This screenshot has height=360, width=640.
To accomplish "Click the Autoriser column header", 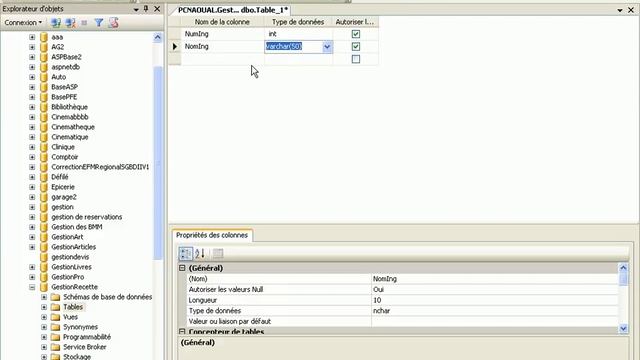I will [355, 22].
